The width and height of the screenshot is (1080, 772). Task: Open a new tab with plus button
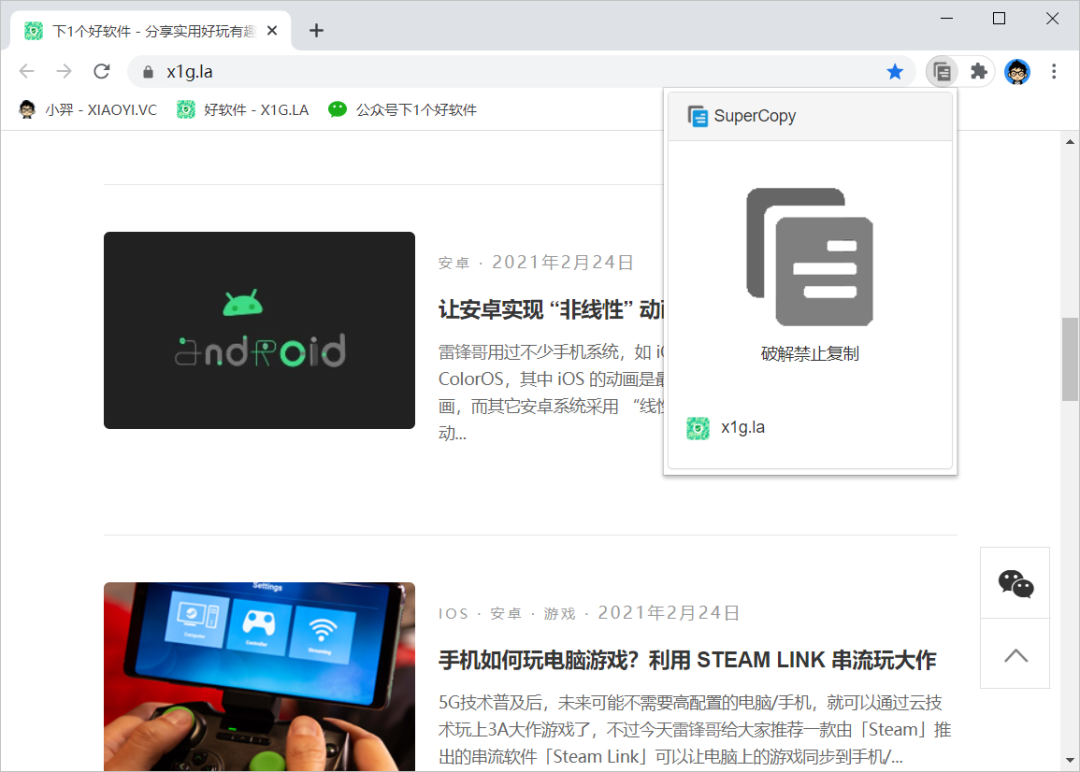316,30
